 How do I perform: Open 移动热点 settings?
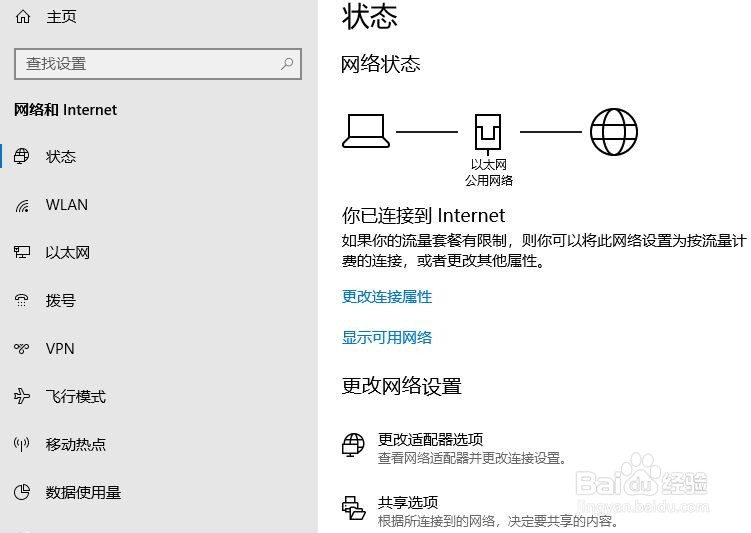(x=76, y=444)
